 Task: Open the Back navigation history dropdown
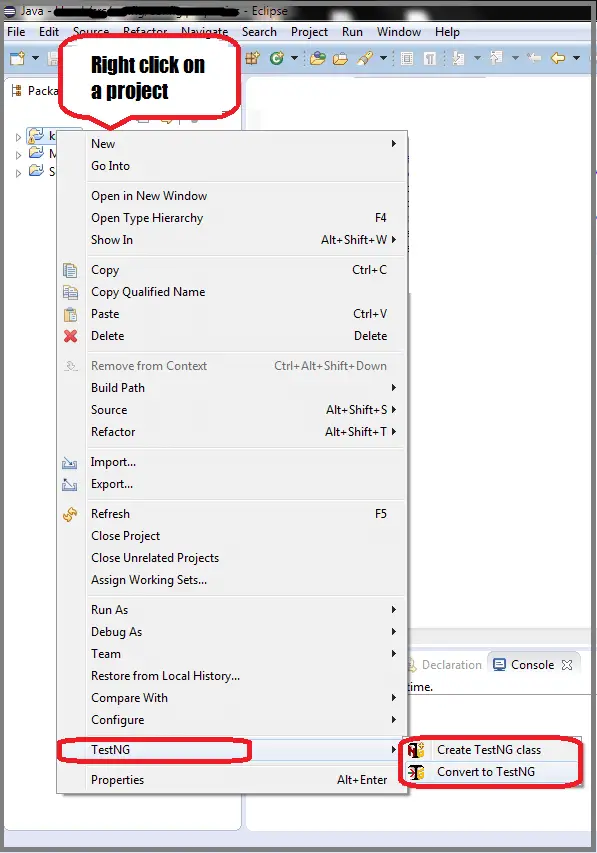(x=576, y=58)
